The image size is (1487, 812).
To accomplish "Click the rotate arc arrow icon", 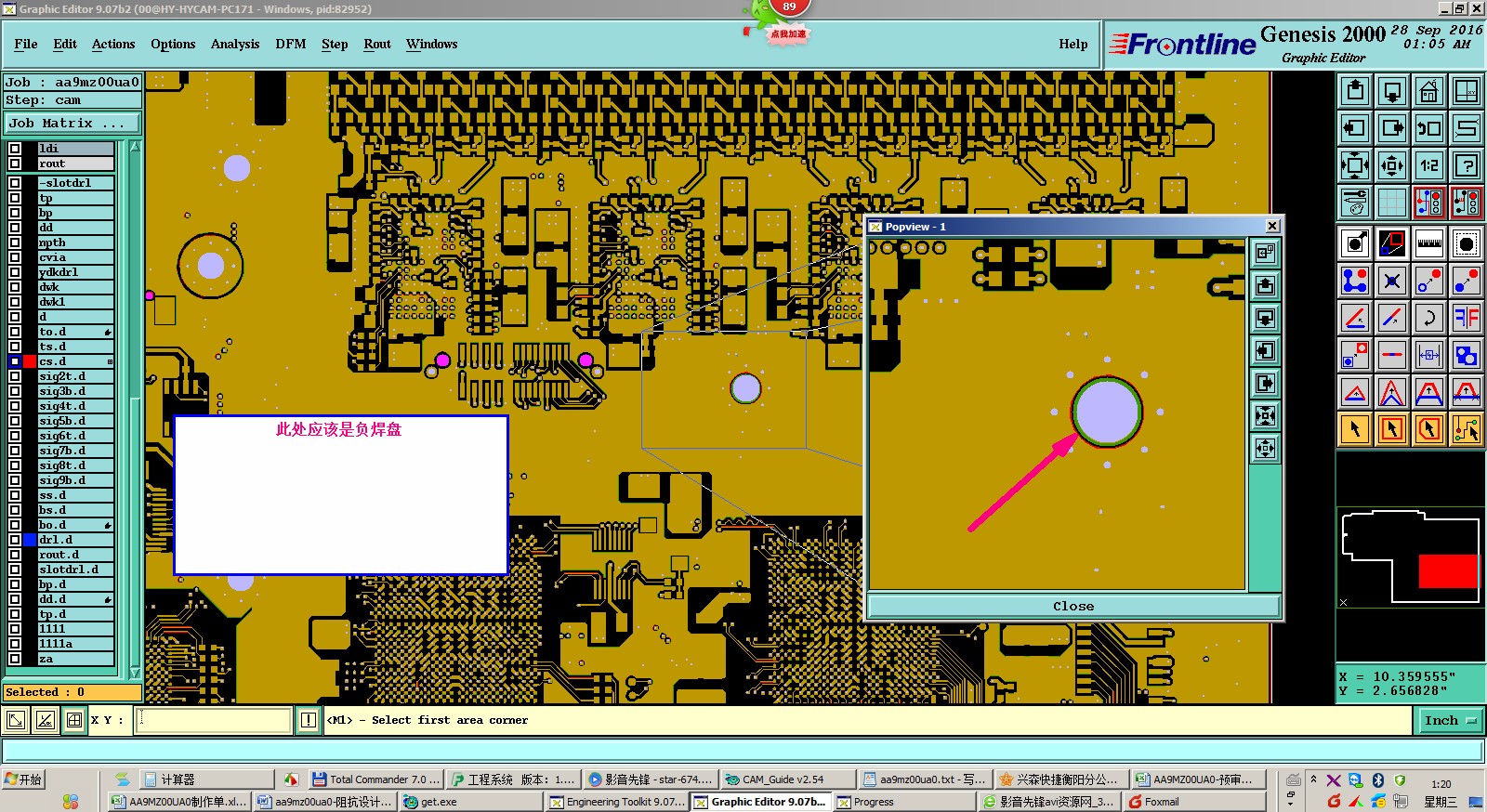I will point(1429,318).
